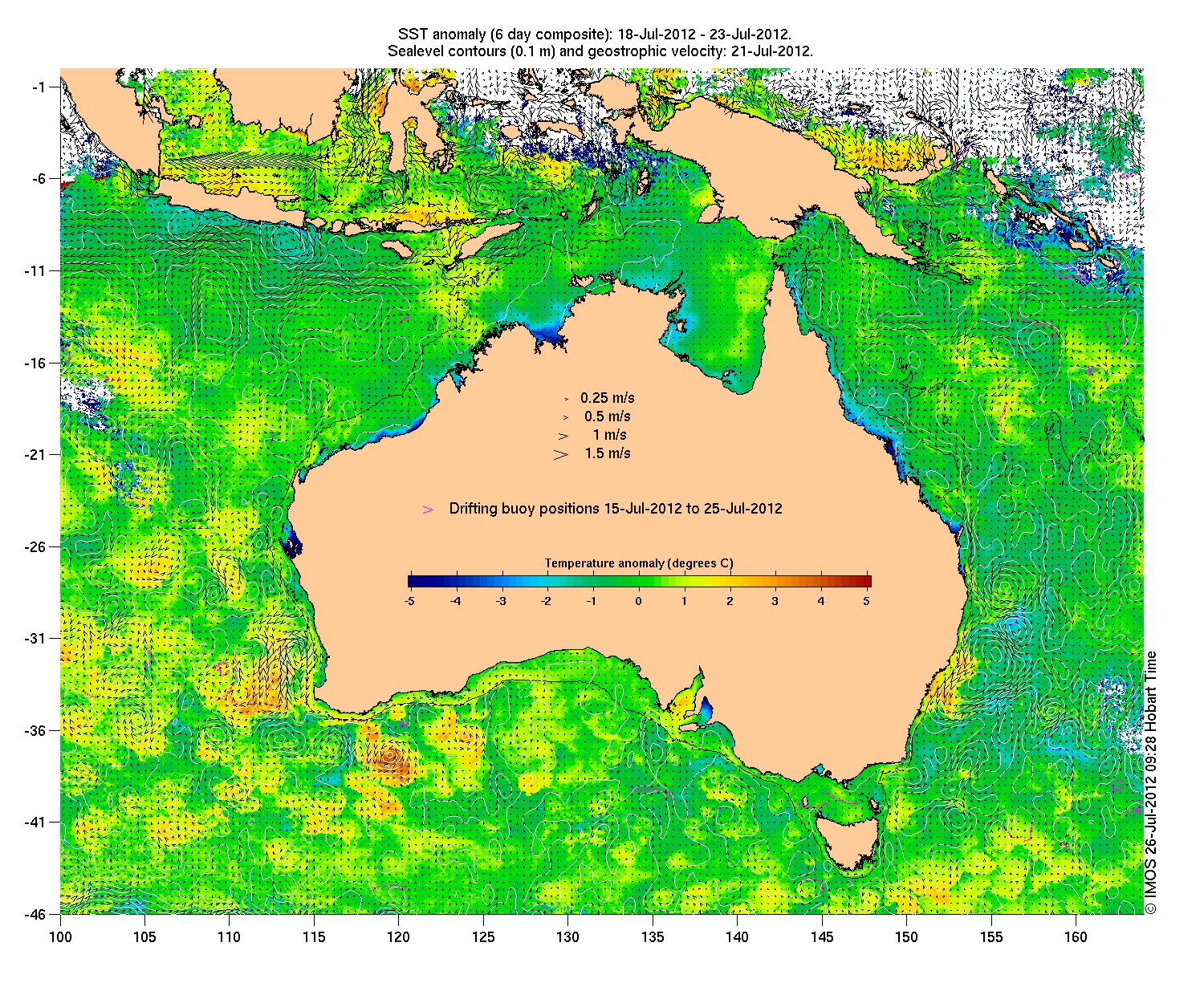This screenshot has width=1204, height=983.
Task: Click the longitude axis label 100
Action: tap(60, 937)
